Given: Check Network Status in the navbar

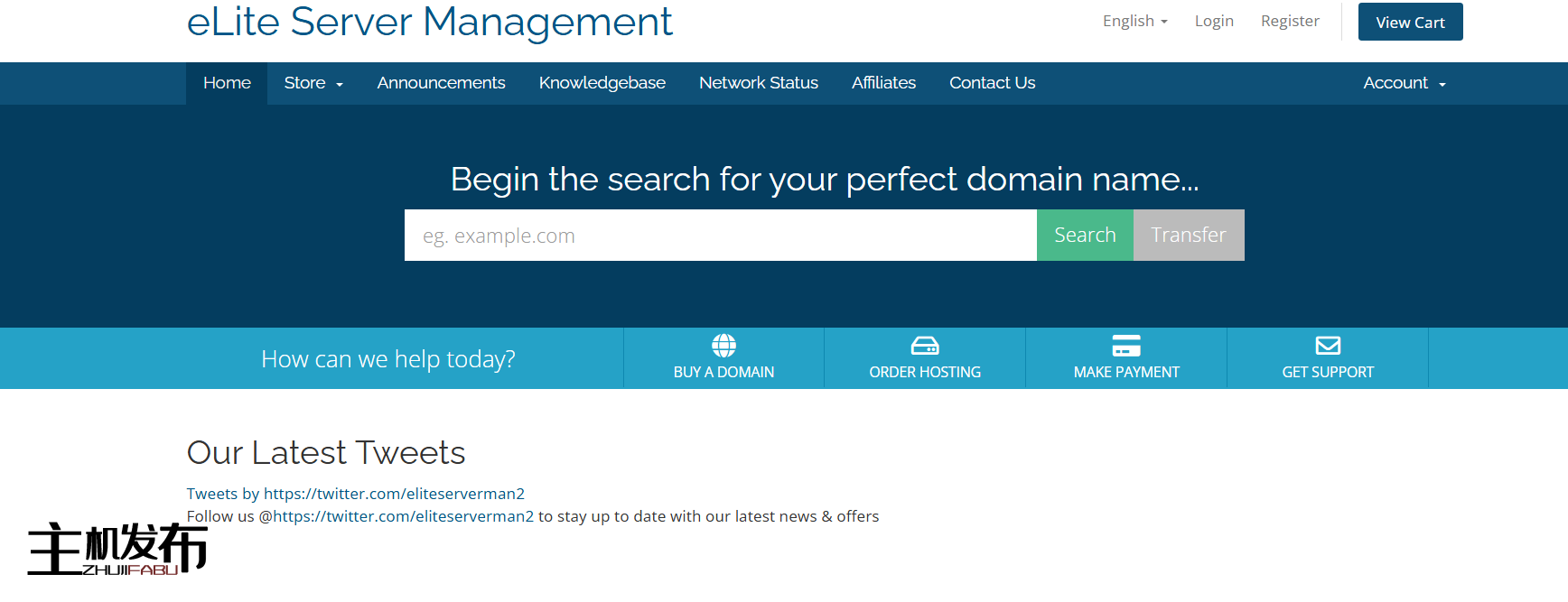Looking at the screenshot, I should tap(758, 83).
